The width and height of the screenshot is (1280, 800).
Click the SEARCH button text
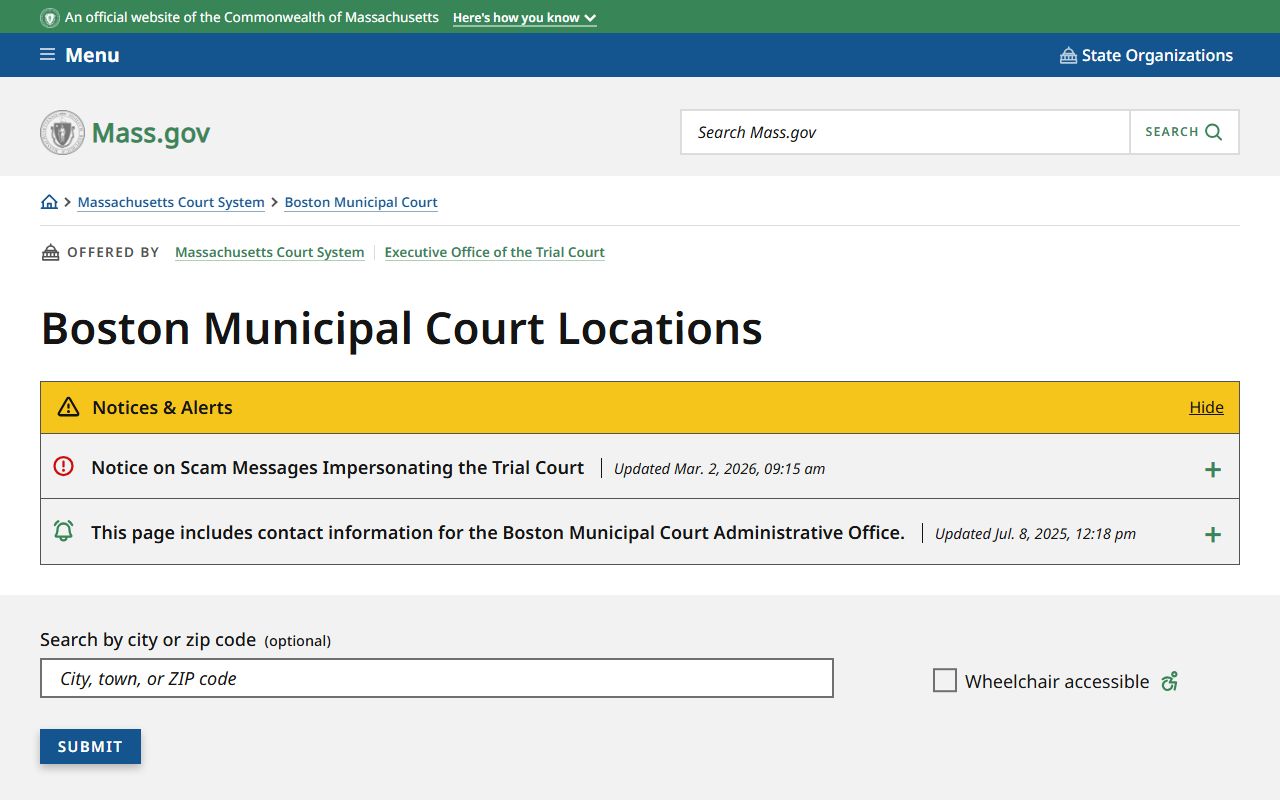click(1171, 132)
